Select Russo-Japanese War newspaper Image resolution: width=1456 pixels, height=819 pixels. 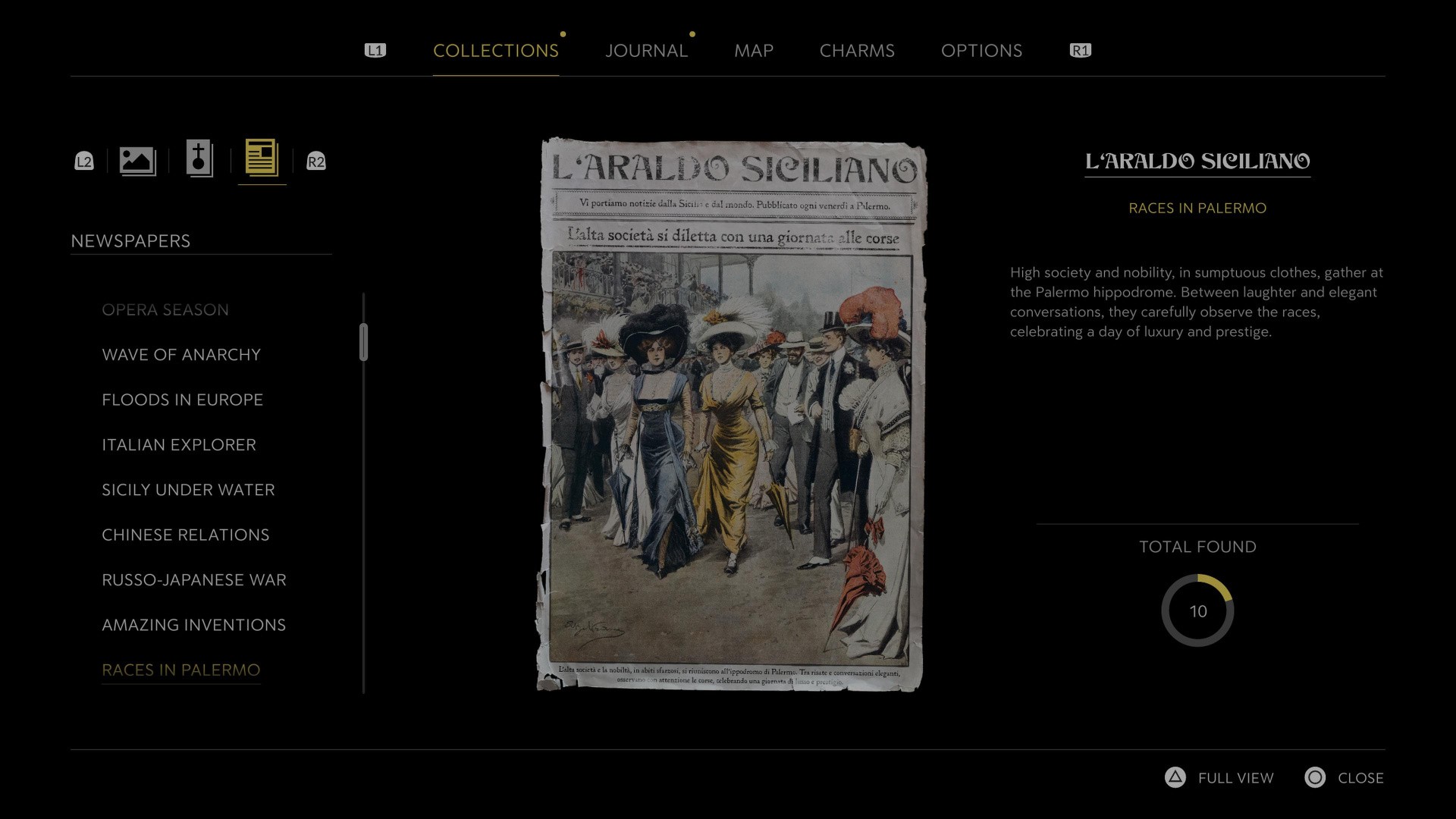point(194,580)
